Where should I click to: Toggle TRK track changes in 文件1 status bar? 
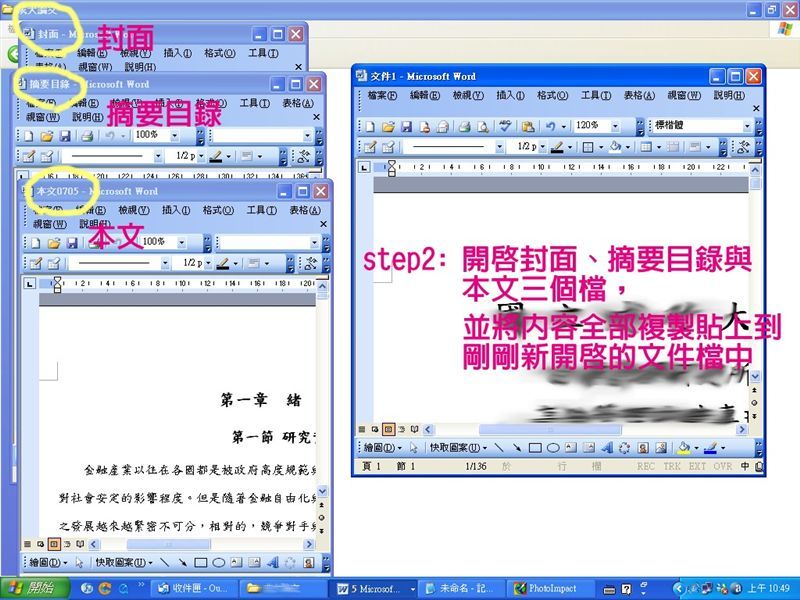[x=672, y=466]
